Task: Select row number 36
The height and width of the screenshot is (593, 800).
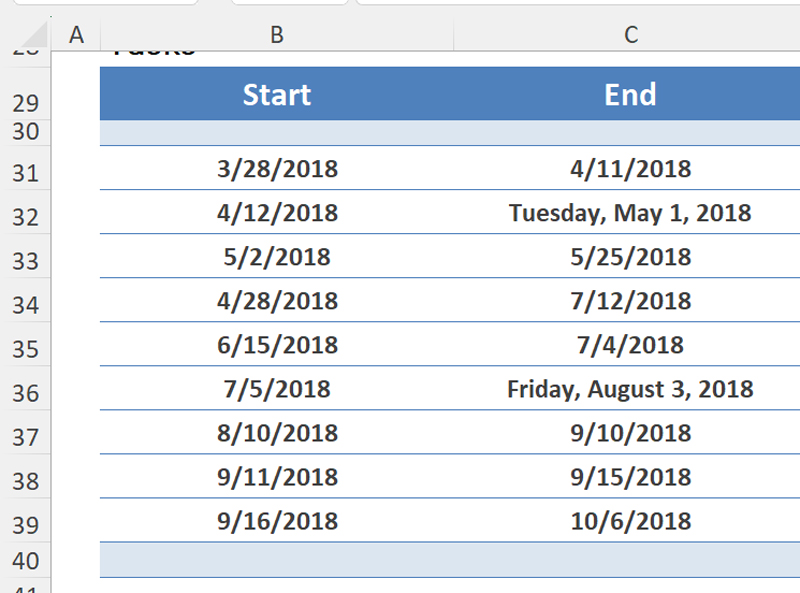Action: (x=27, y=388)
